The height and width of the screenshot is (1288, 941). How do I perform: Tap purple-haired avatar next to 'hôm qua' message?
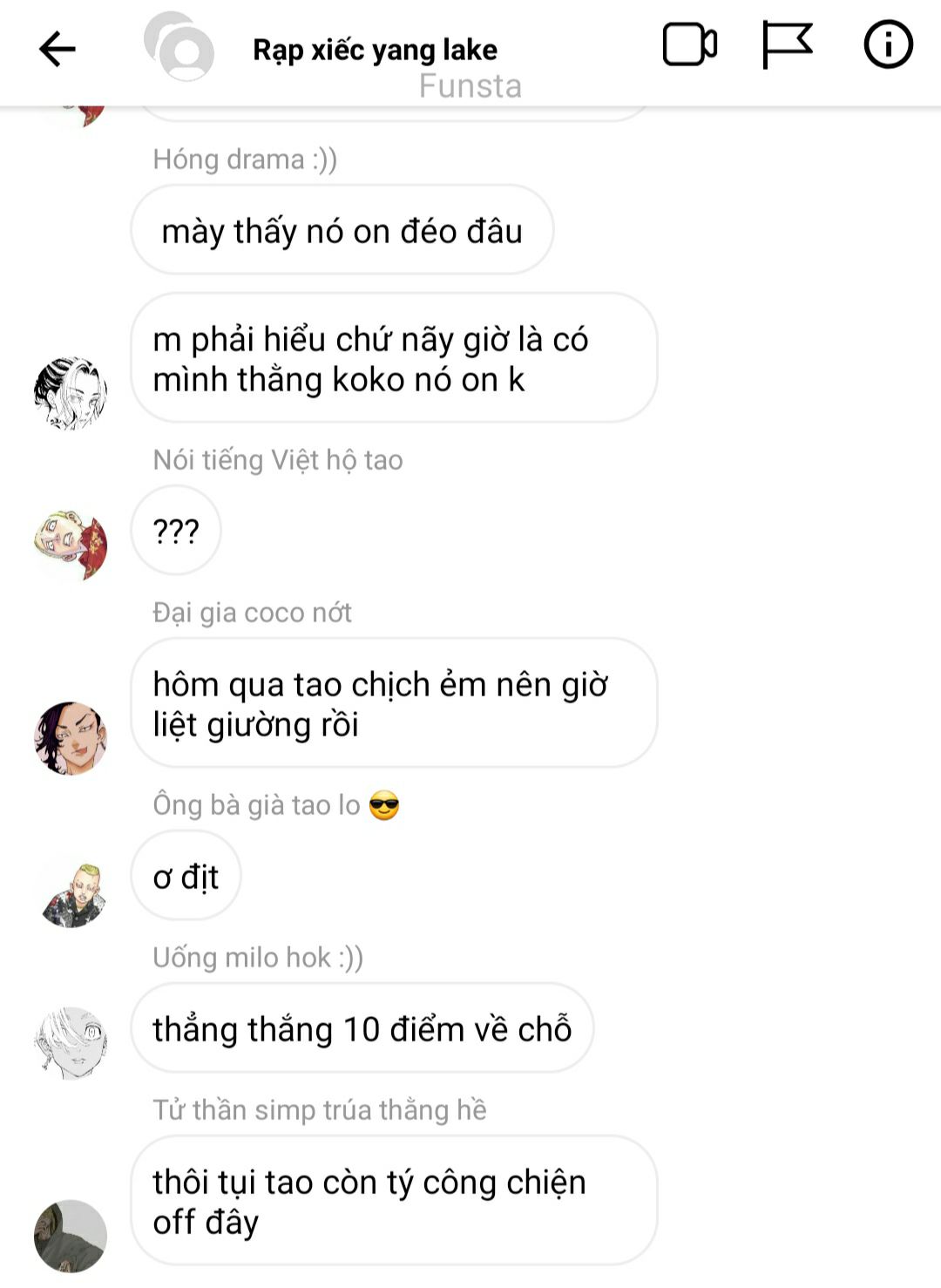[71, 738]
